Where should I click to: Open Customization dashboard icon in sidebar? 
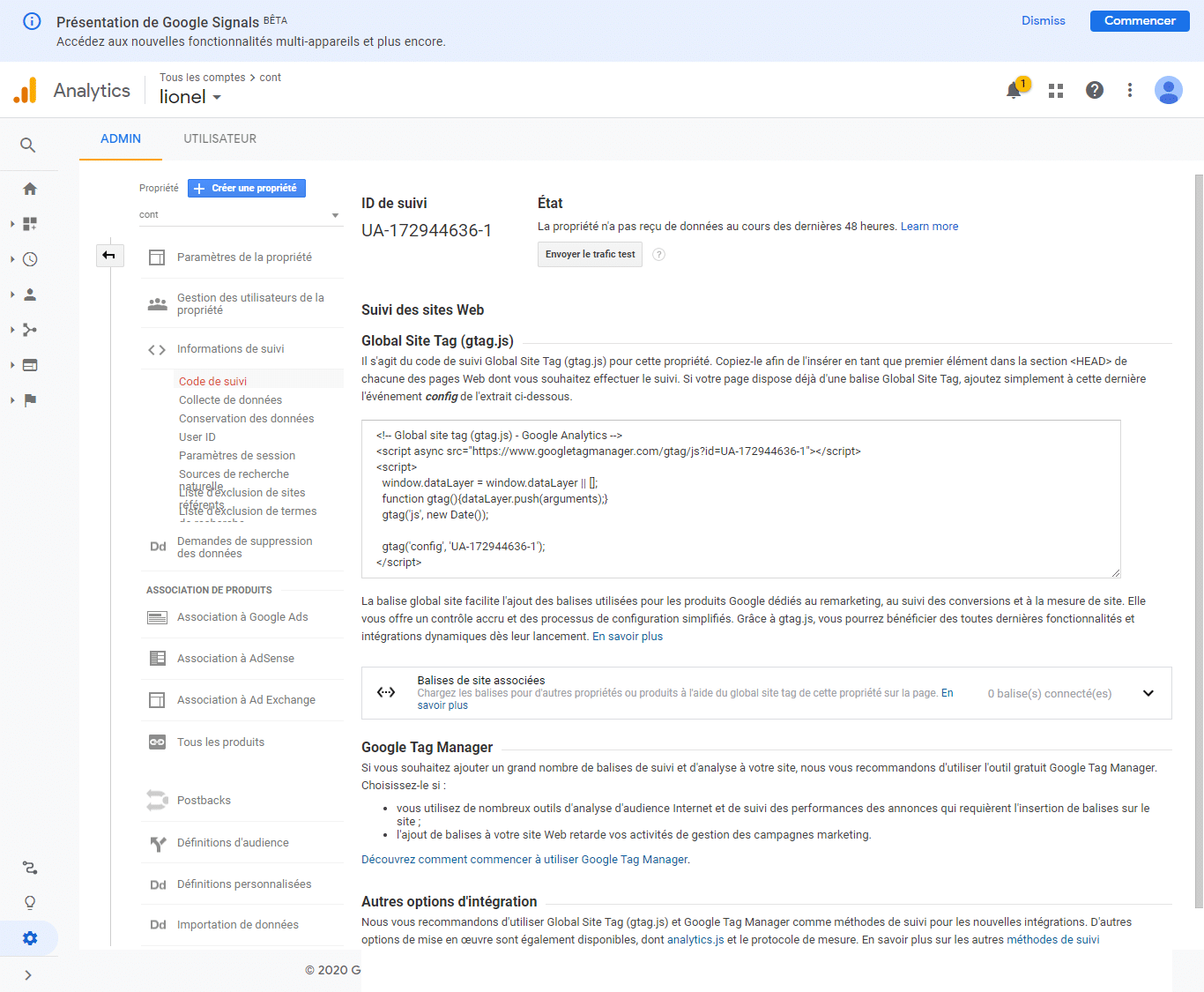(x=30, y=224)
